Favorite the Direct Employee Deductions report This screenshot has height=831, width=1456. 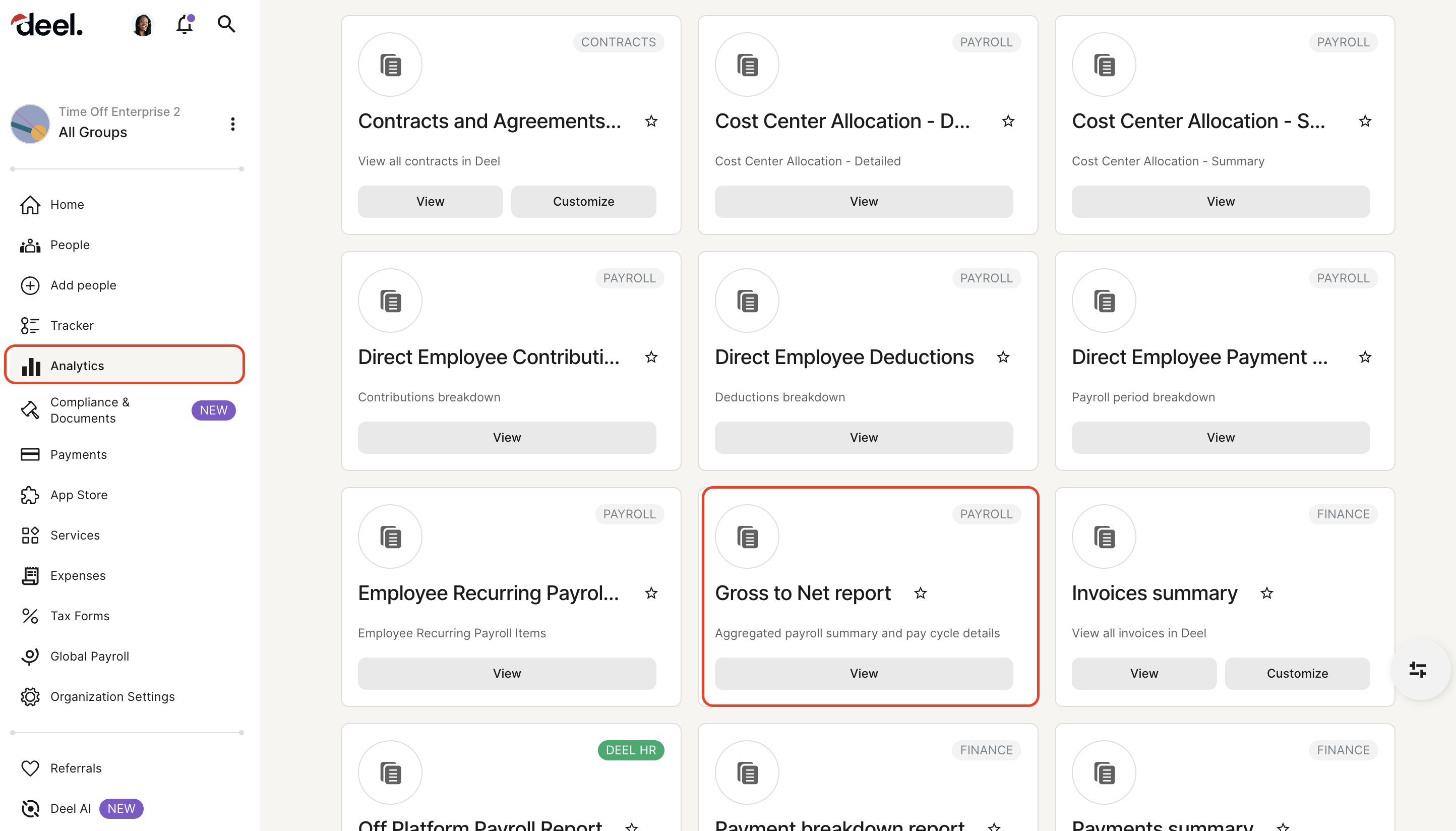[1003, 358]
